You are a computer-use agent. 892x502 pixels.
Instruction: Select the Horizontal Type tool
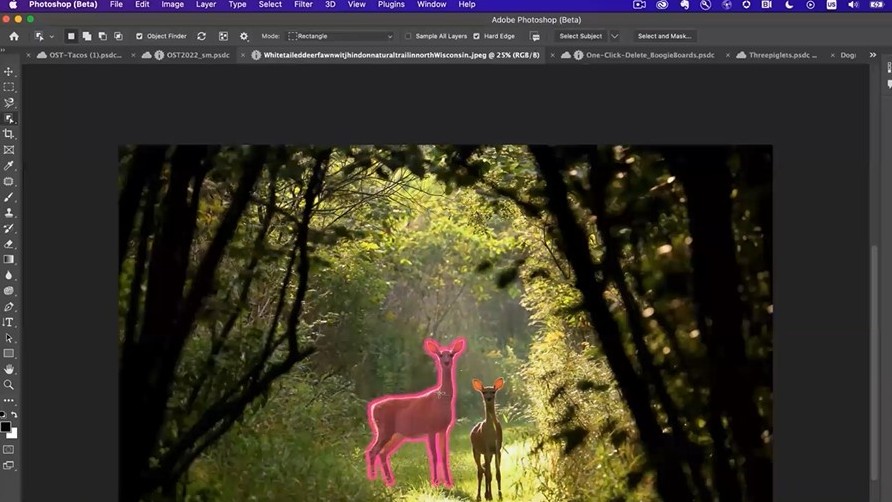click(9, 322)
